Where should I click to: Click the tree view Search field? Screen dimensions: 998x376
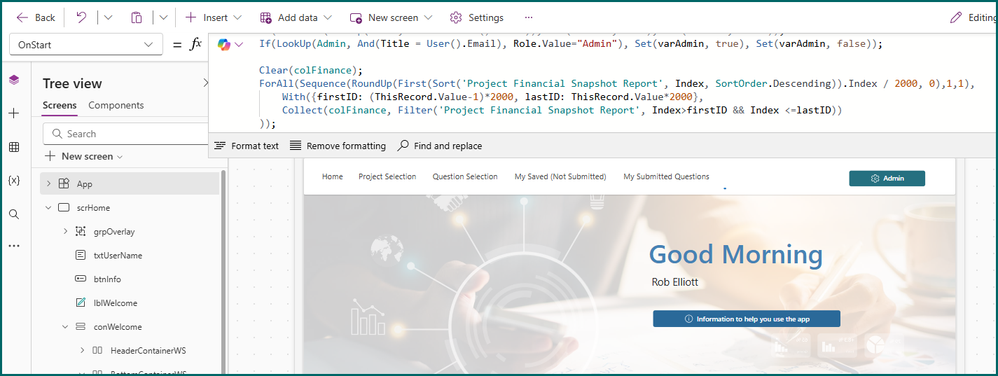pos(125,134)
